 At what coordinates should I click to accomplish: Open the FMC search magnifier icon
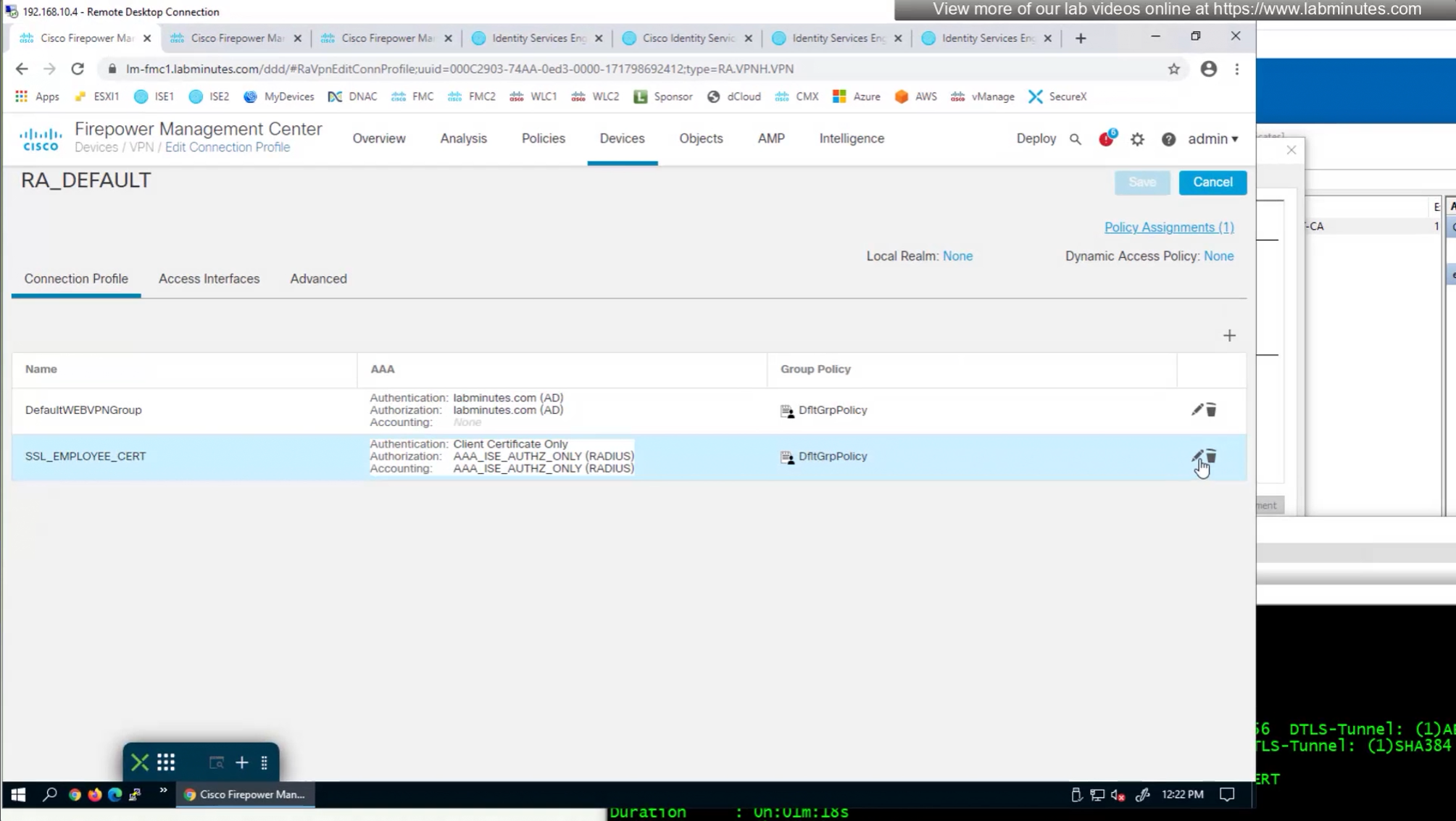tap(1076, 139)
